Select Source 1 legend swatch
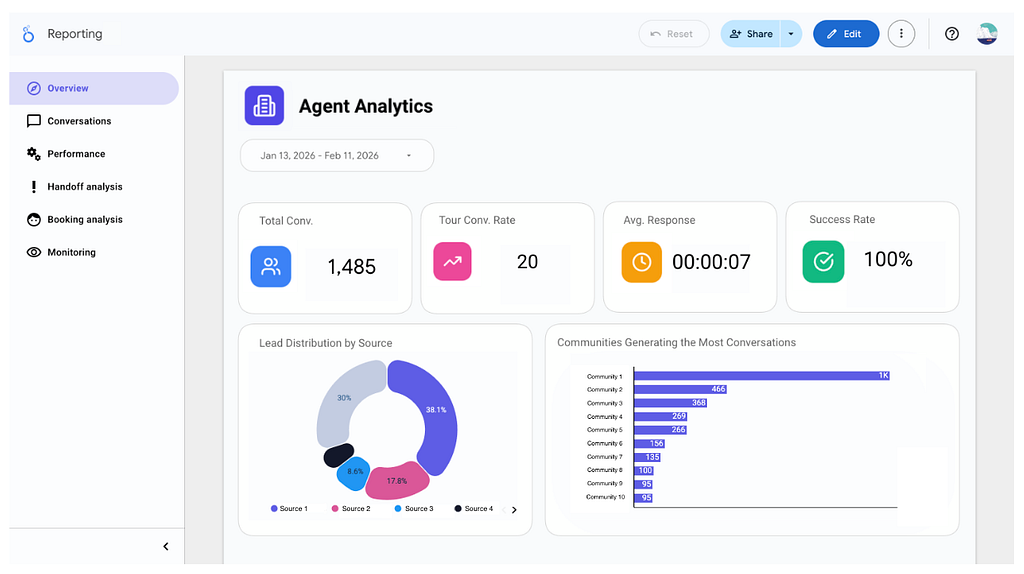 pyautogui.click(x=274, y=509)
